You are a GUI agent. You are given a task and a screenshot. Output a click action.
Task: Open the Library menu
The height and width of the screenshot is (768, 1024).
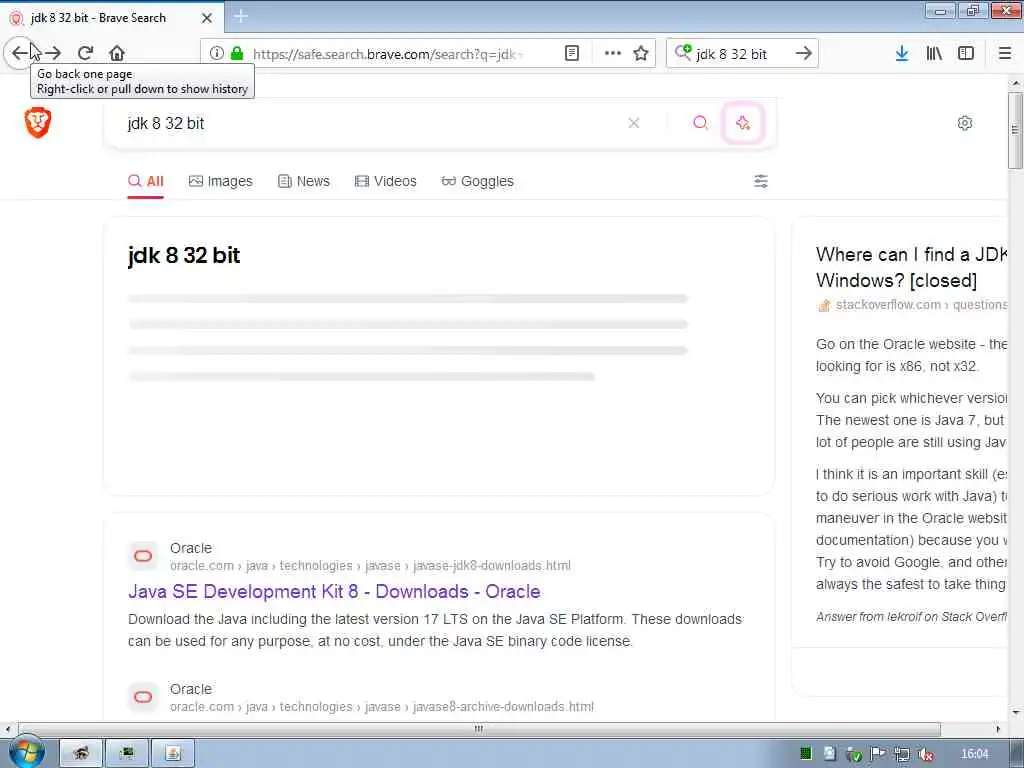[x=934, y=53]
